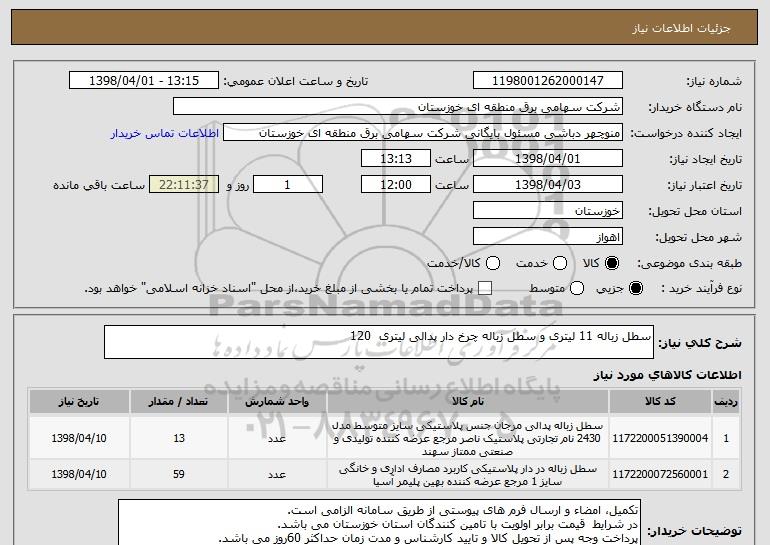The height and width of the screenshot is (545, 770).
Task: Click the اهواز delivery city field
Action: [x=548, y=237]
